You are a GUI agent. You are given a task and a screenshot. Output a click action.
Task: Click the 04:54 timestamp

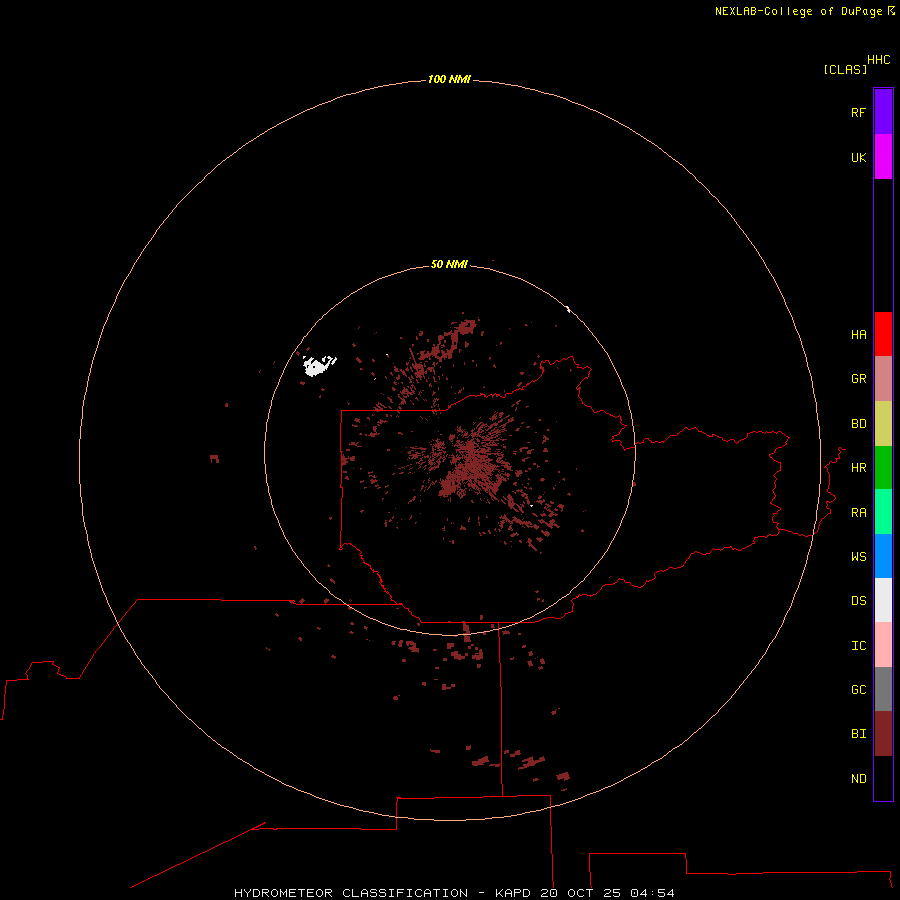[x=652, y=893]
